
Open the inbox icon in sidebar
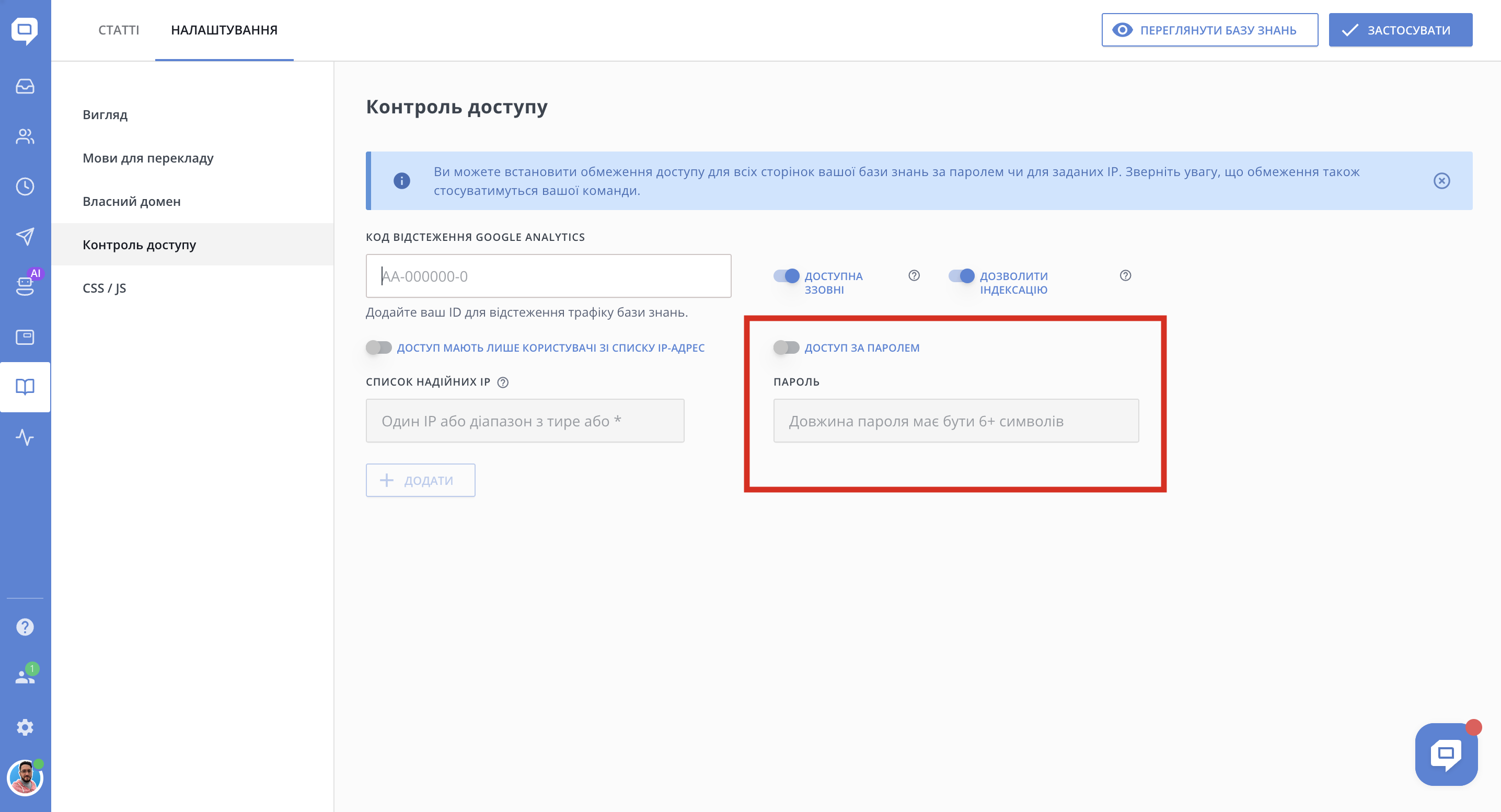25,86
